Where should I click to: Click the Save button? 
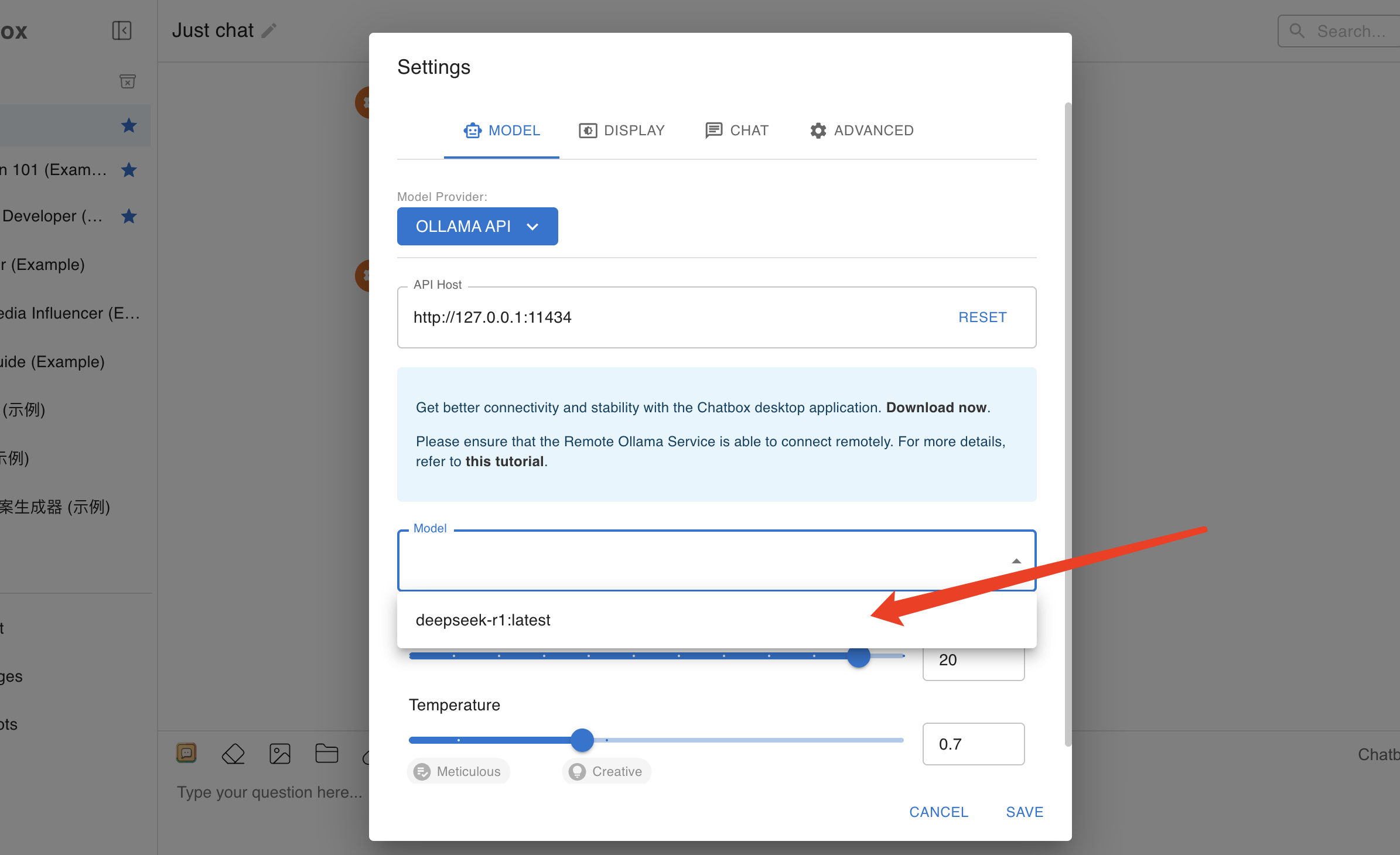click(1025, 812)
